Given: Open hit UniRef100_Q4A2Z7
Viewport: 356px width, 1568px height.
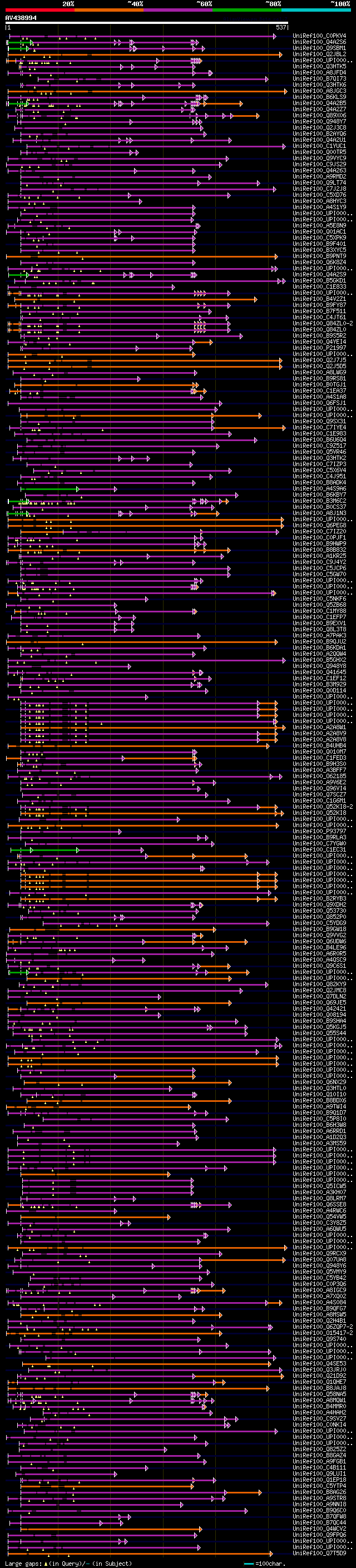Looking at the screenshot, I should [319, 110].
